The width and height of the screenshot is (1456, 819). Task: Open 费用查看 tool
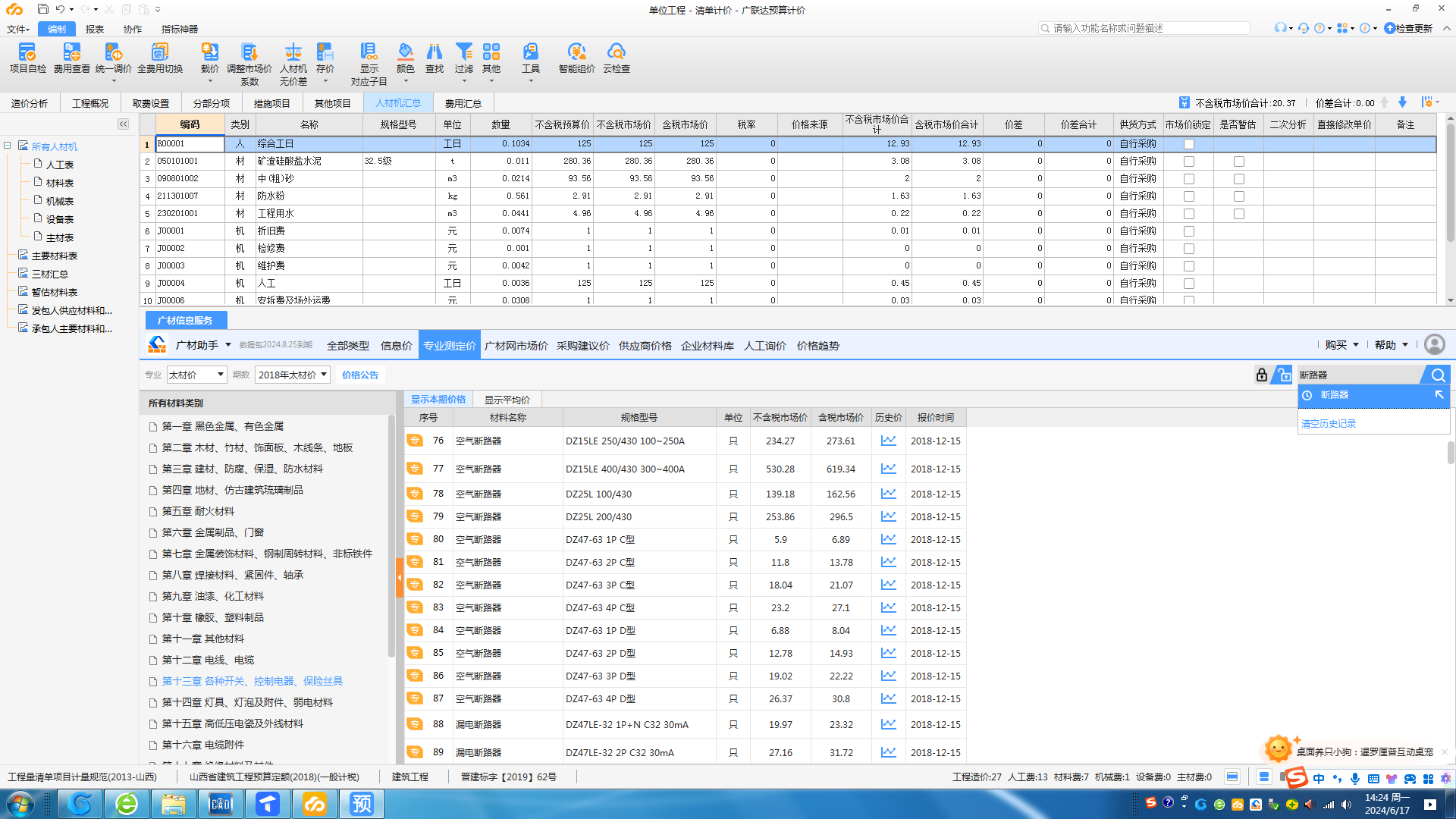click(x=71, y=58)
